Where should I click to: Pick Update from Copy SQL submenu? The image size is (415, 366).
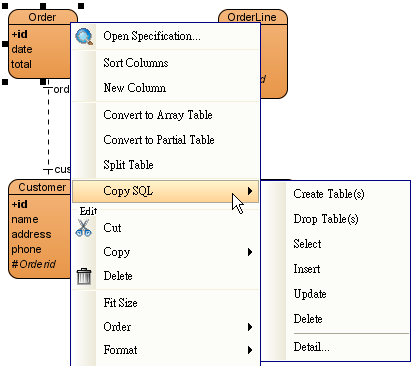pos(336,294)
